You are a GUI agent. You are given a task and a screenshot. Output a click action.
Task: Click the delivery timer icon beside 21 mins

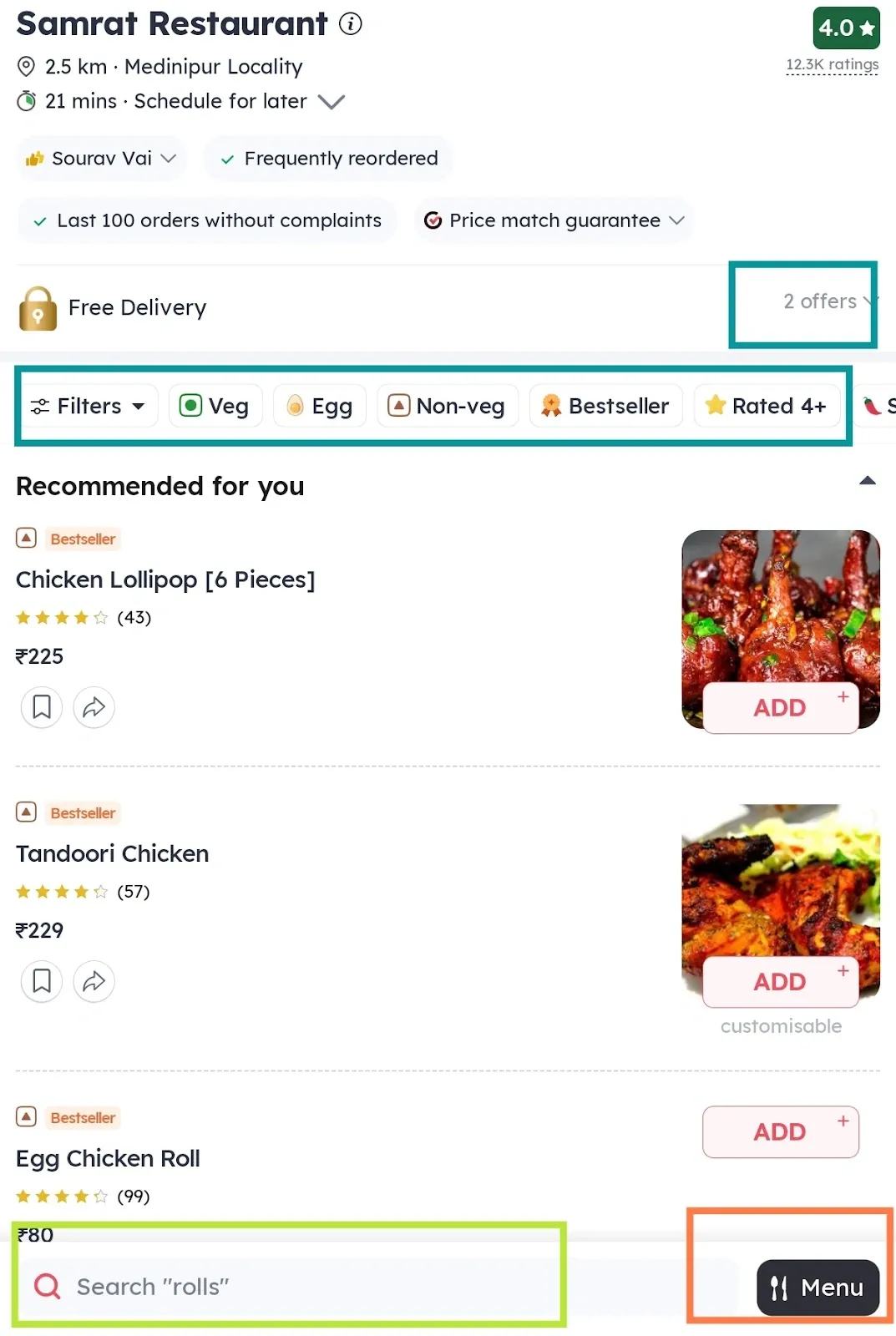[x=26, y=100]
